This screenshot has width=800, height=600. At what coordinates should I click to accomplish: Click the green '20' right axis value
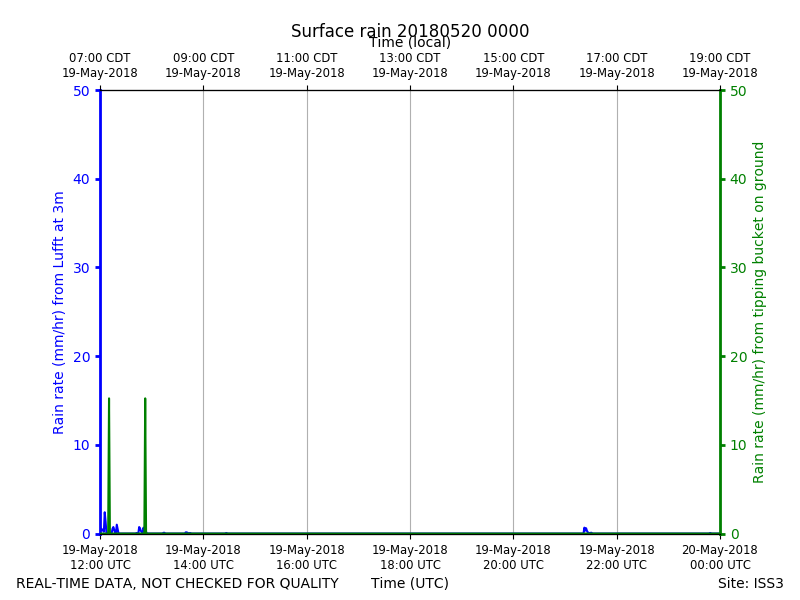[738, 357]
